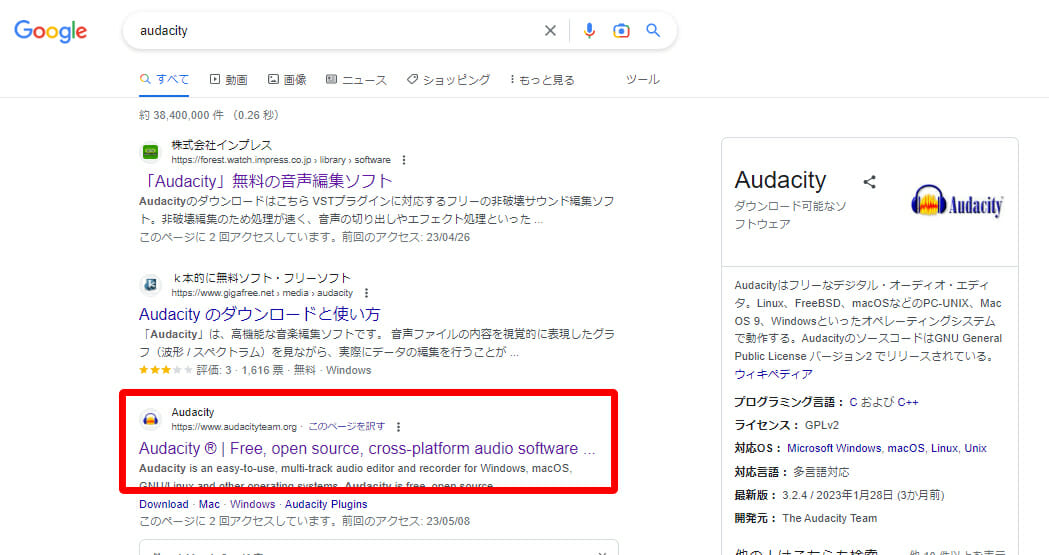Open options menu for forest.watch.impress result

403,160
